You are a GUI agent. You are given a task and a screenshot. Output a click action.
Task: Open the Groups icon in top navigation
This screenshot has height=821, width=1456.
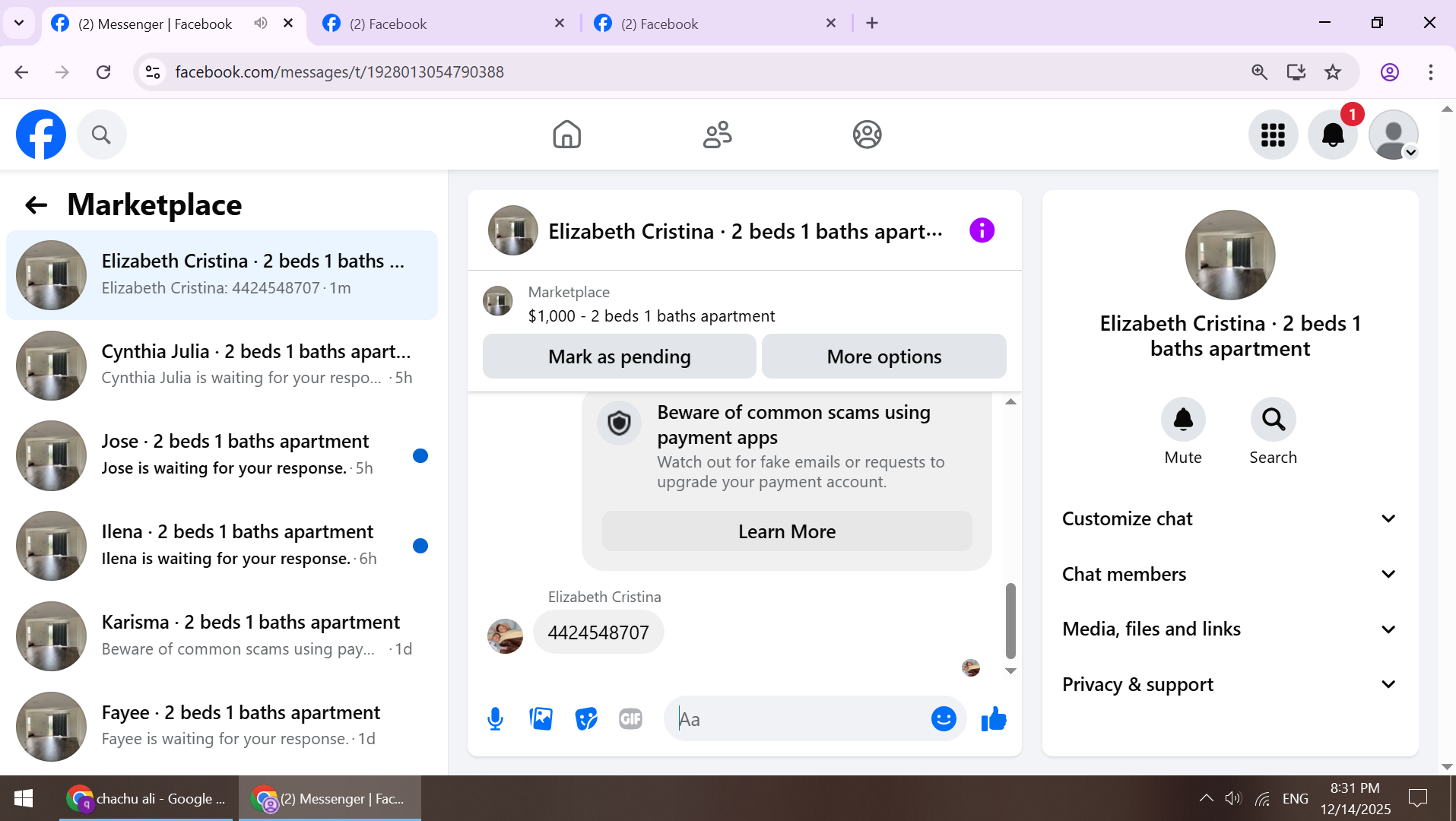pyautogui.click(x=867, y=135)
